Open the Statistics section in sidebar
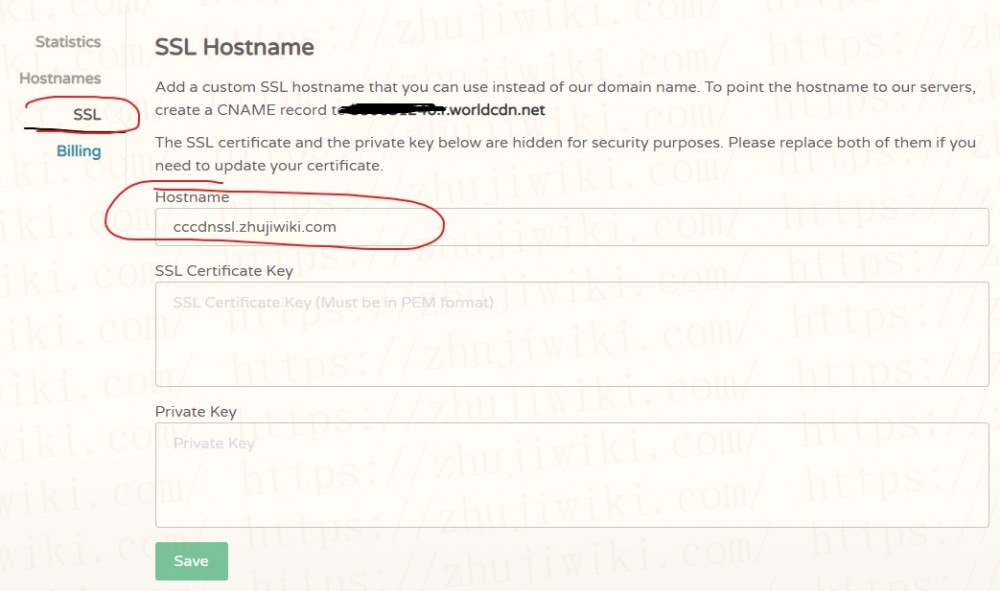Viewport: 1000px width, 591px height. tap(68, 42)
